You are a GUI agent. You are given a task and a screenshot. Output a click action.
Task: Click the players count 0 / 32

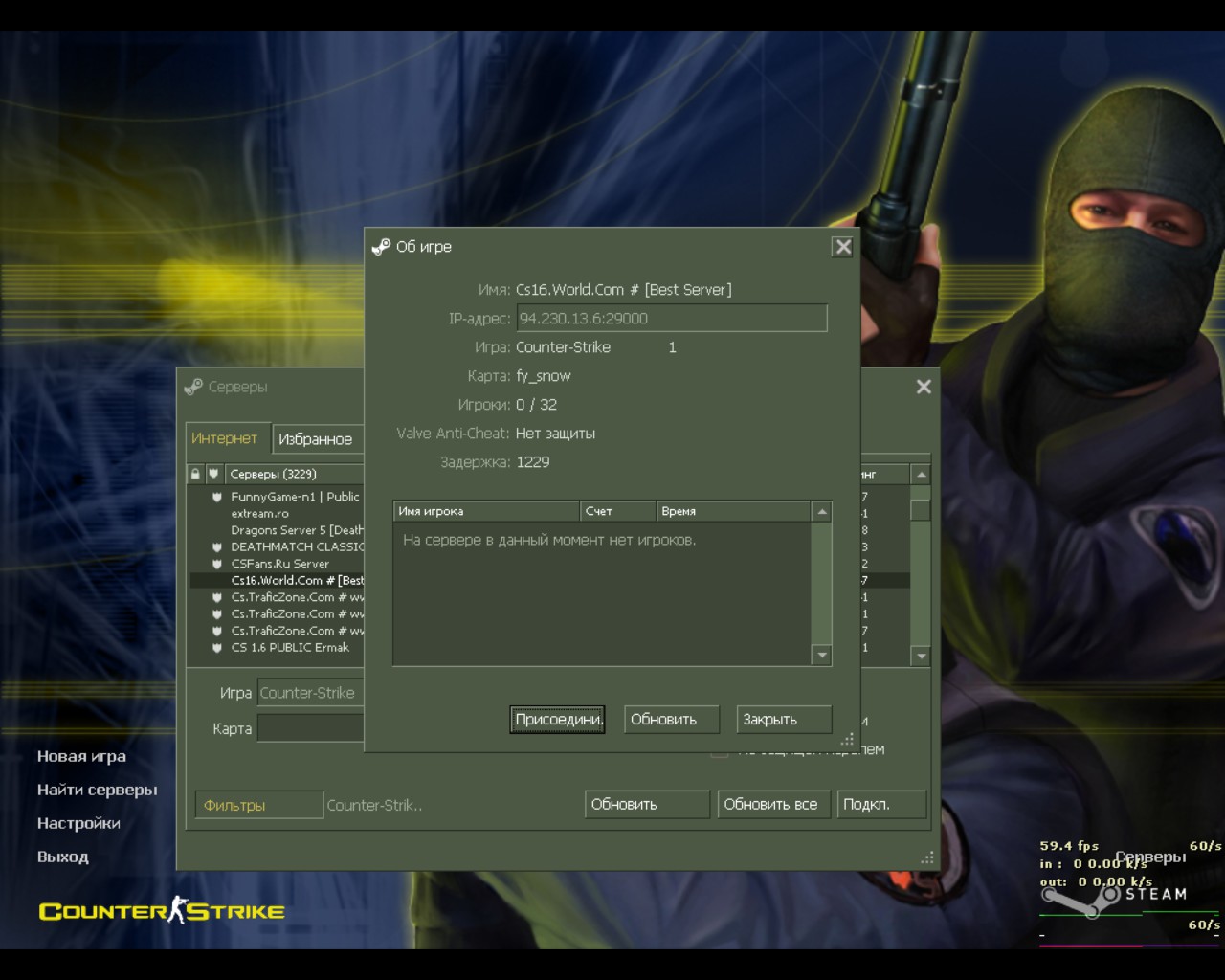coord(536,405)
